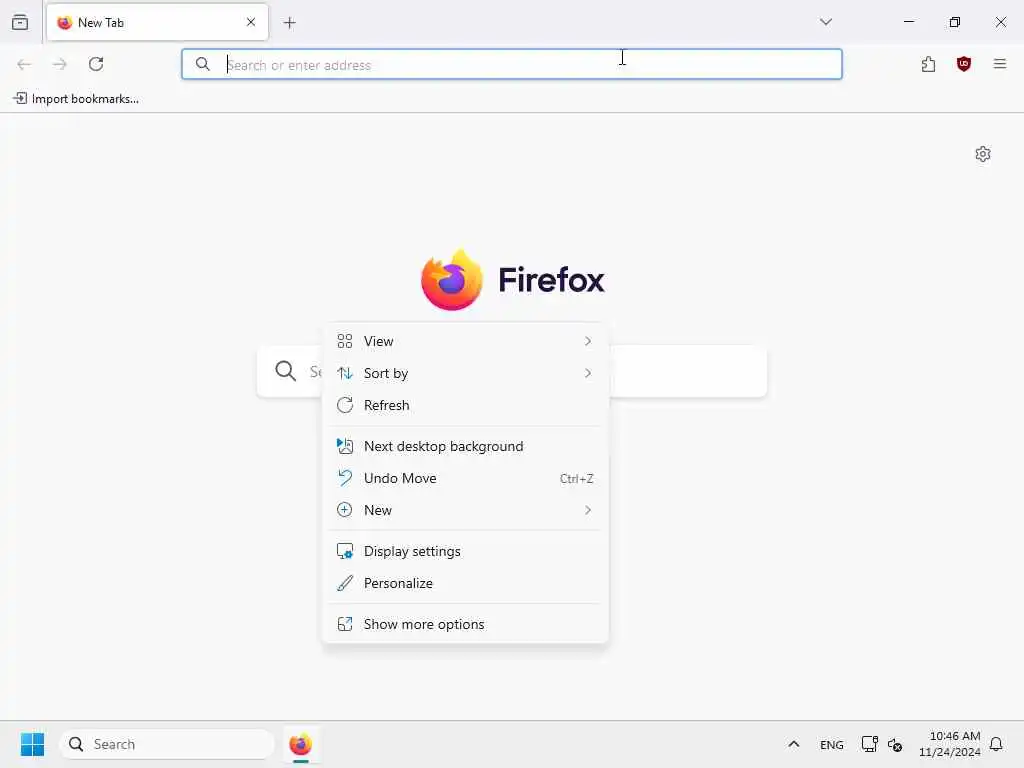
Task: Click the new tab page search box
Action: click(511, 371)
